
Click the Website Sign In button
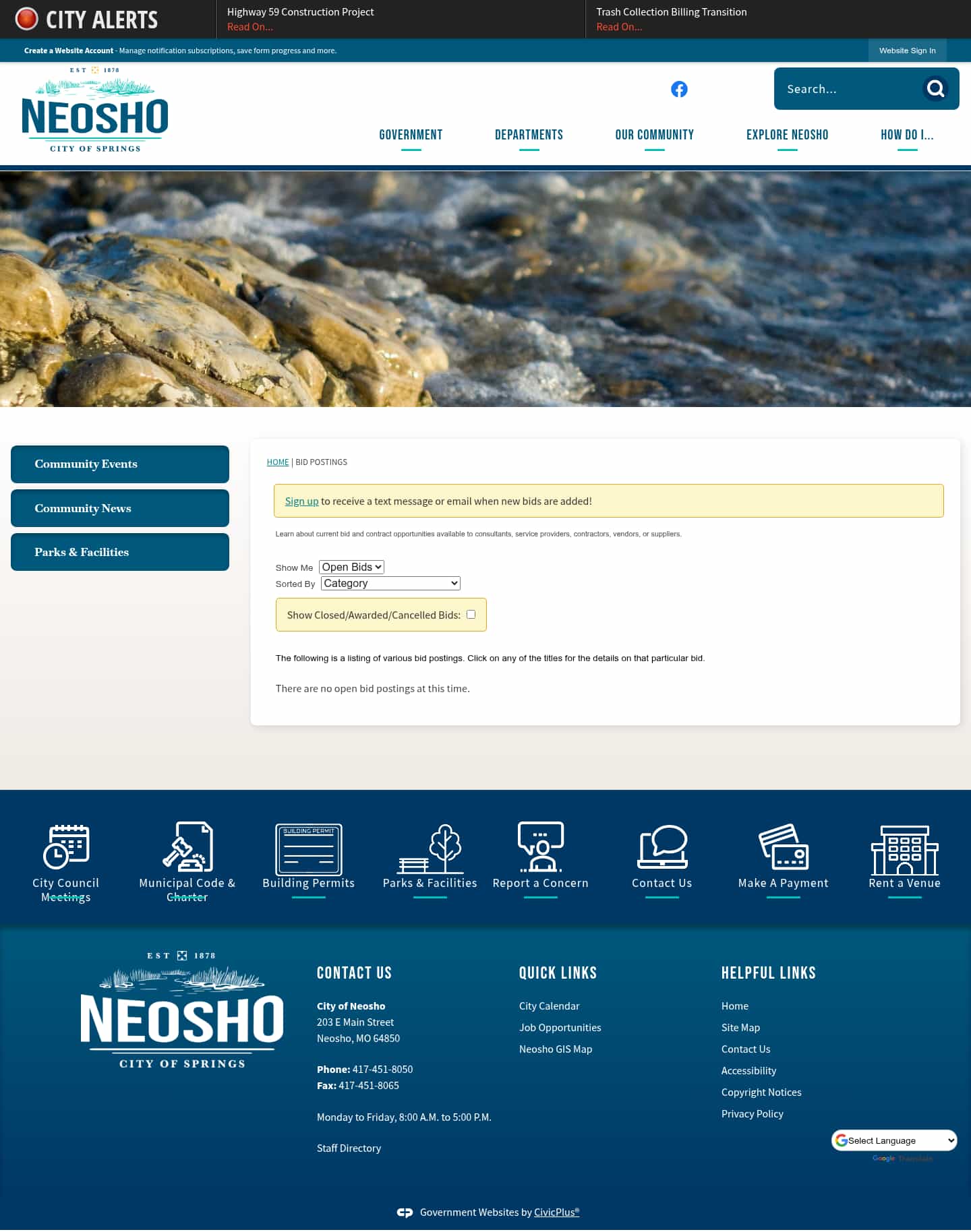pos(907,51)
